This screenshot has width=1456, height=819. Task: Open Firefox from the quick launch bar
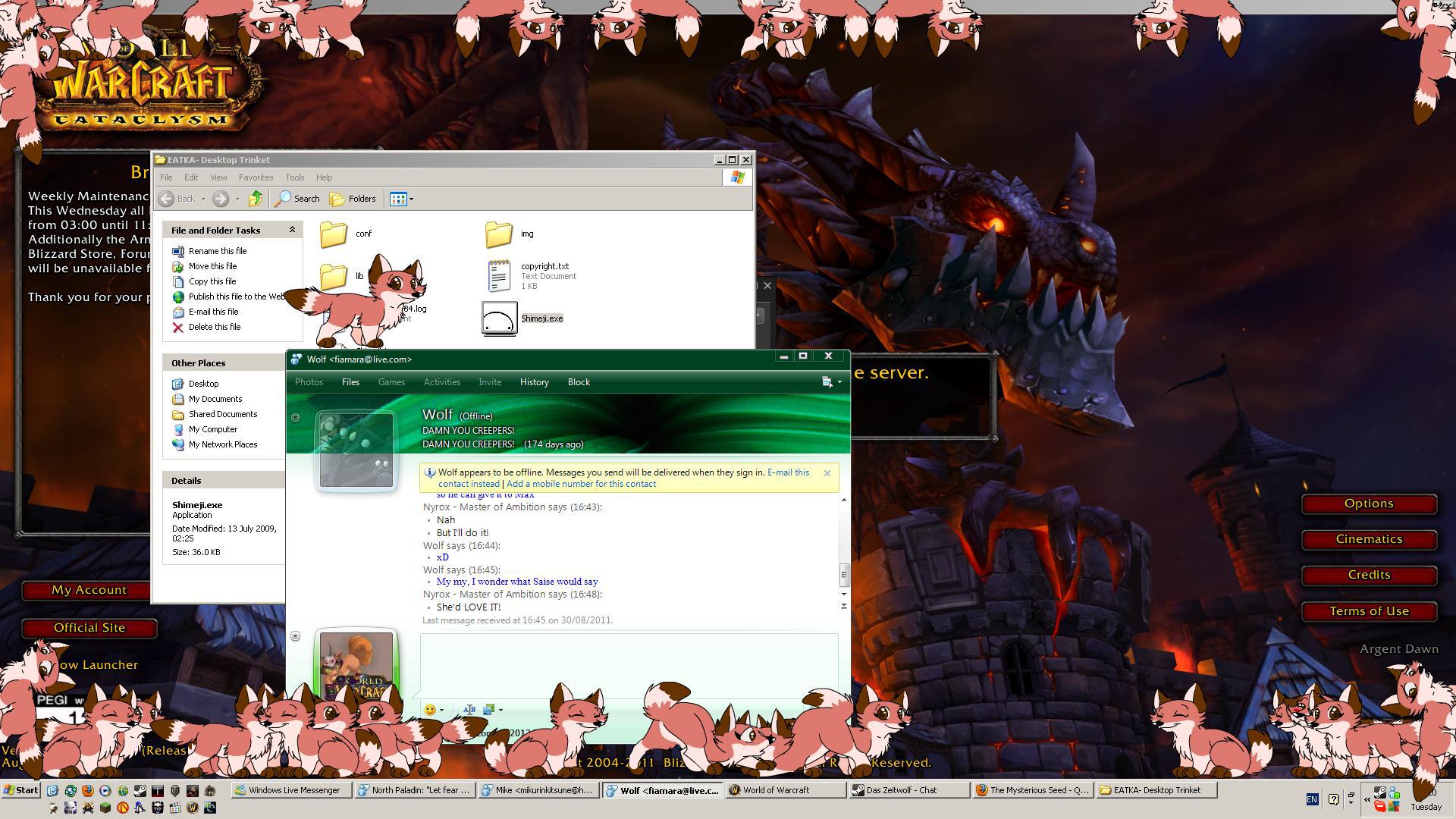tap(88, 790)
